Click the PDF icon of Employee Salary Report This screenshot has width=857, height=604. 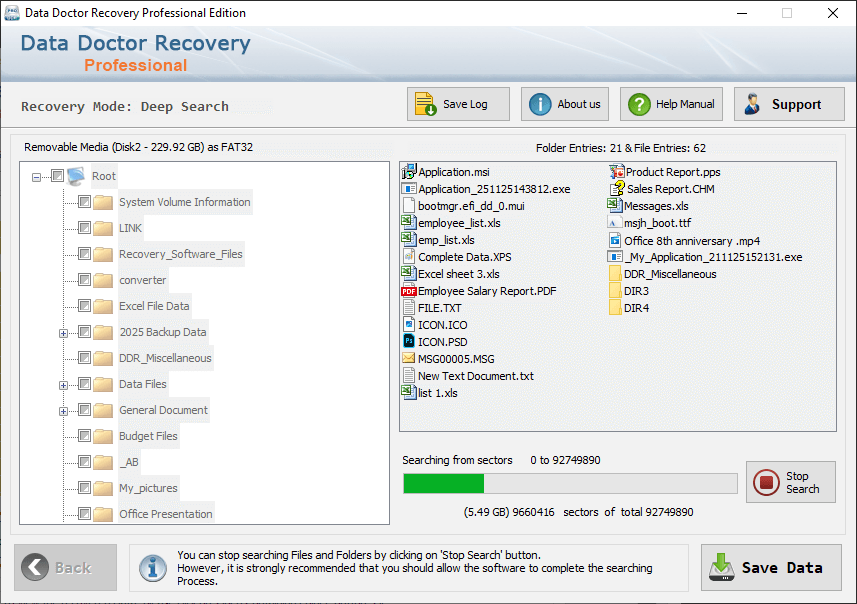pyautogui.click(x=409, y=291)
